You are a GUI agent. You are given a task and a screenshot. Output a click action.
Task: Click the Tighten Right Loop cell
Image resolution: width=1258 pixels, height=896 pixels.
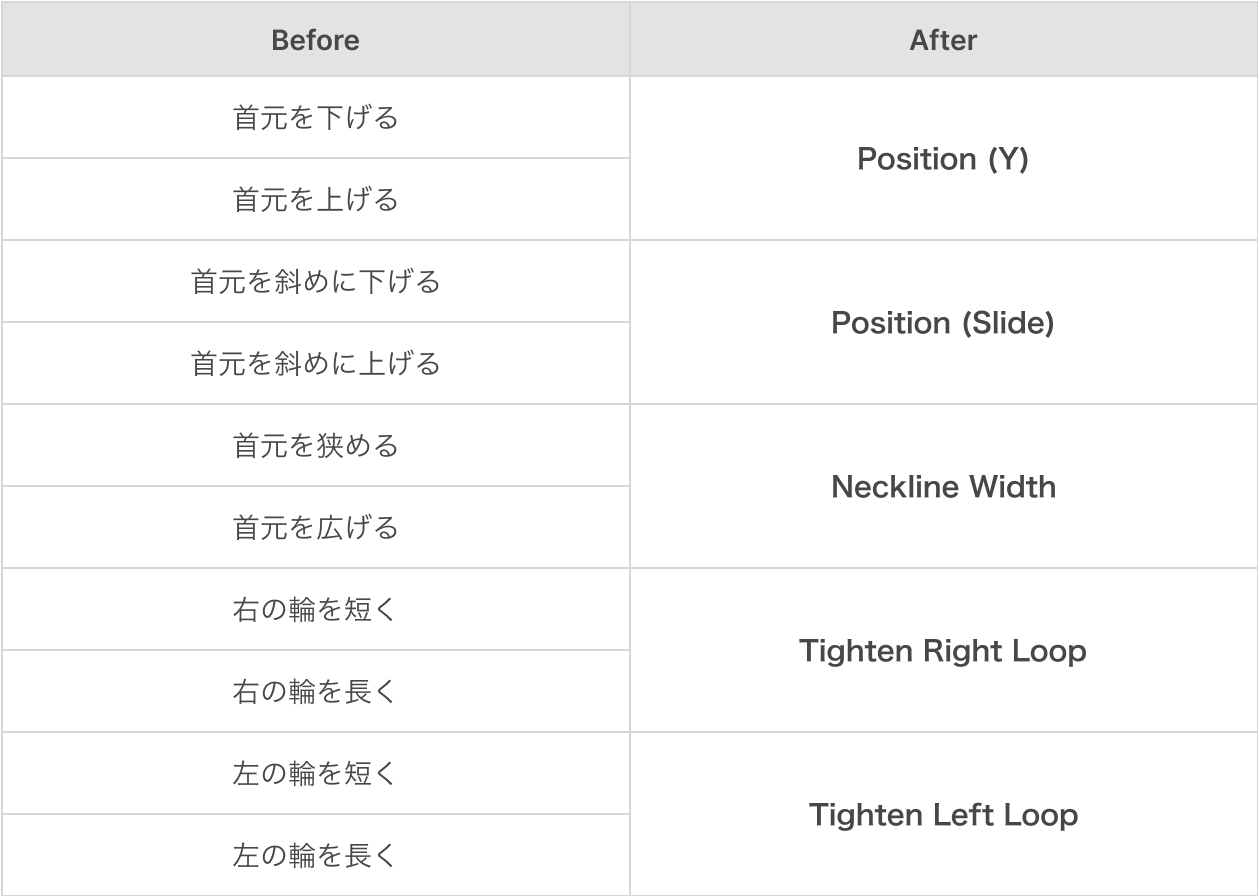(943, 650)
